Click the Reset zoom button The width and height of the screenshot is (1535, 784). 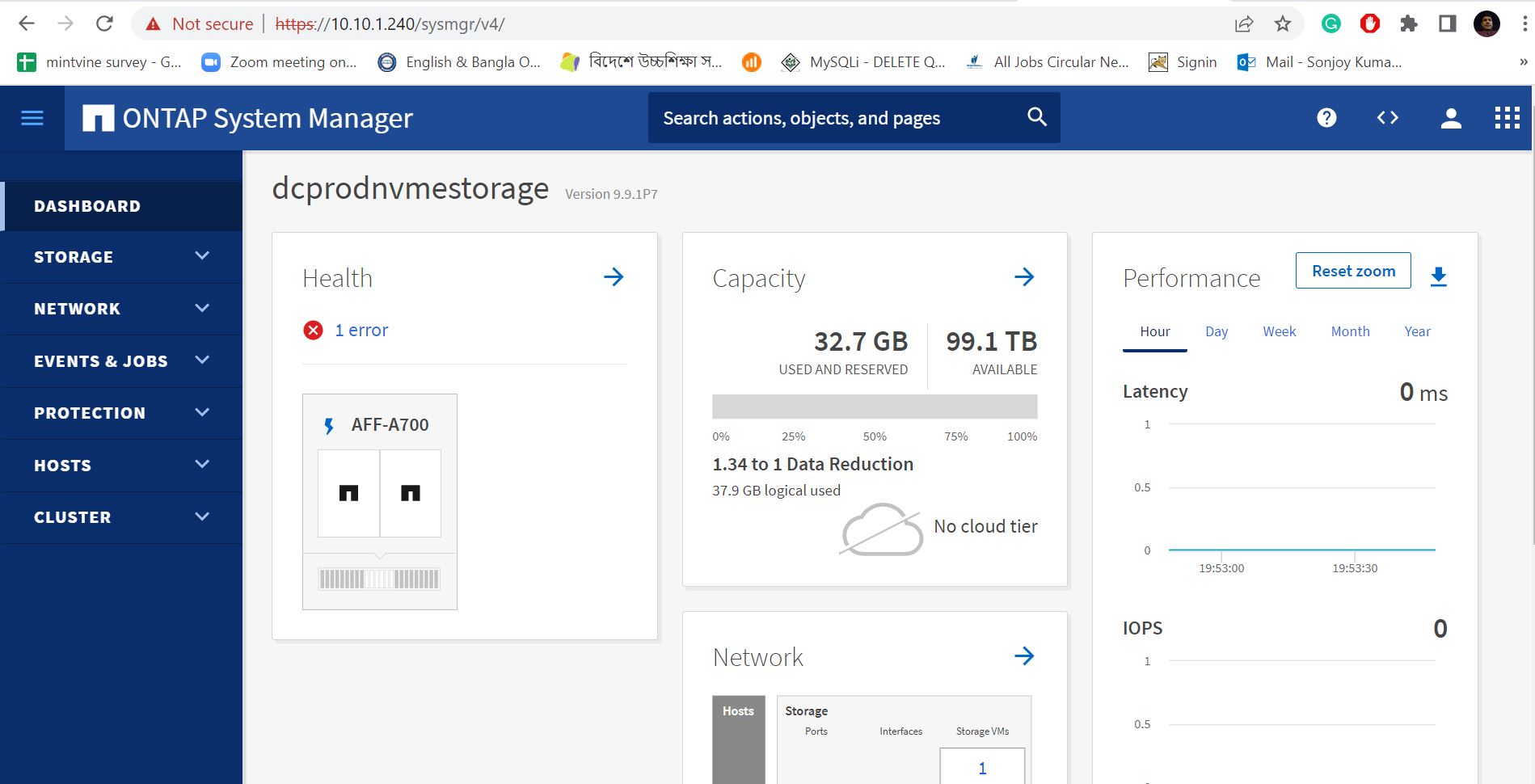tap(1353, 271)
